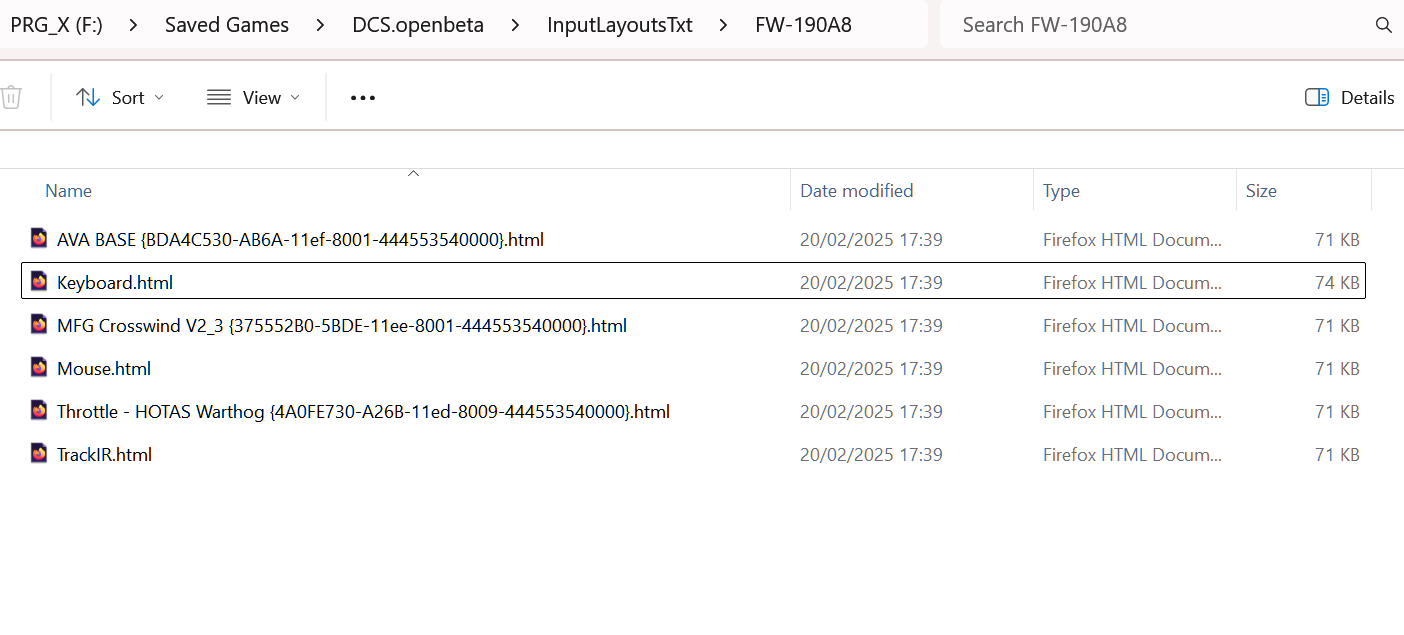Click the 74 KB size of Keyboard.html
The image size is (1404, 635).
1337,283
